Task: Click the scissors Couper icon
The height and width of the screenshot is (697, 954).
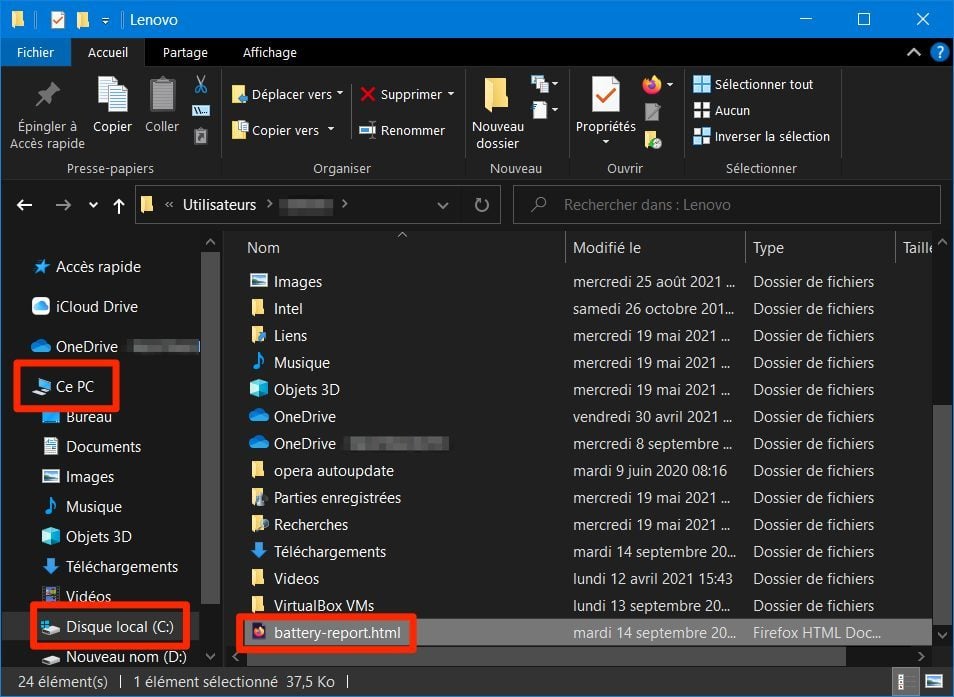Action: (201, 84)
